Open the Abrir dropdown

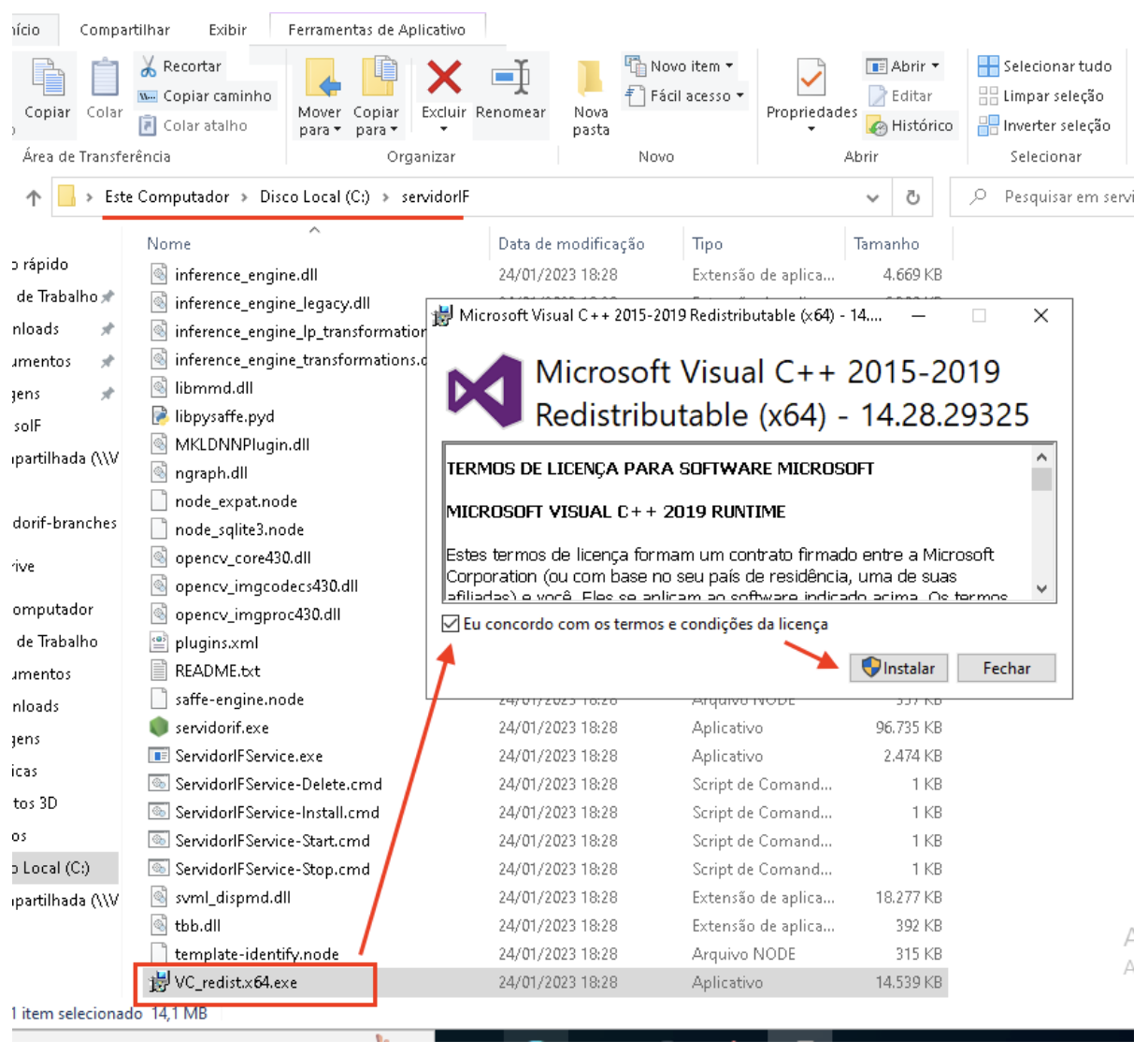pyautogui.click(x=903, y=66)
